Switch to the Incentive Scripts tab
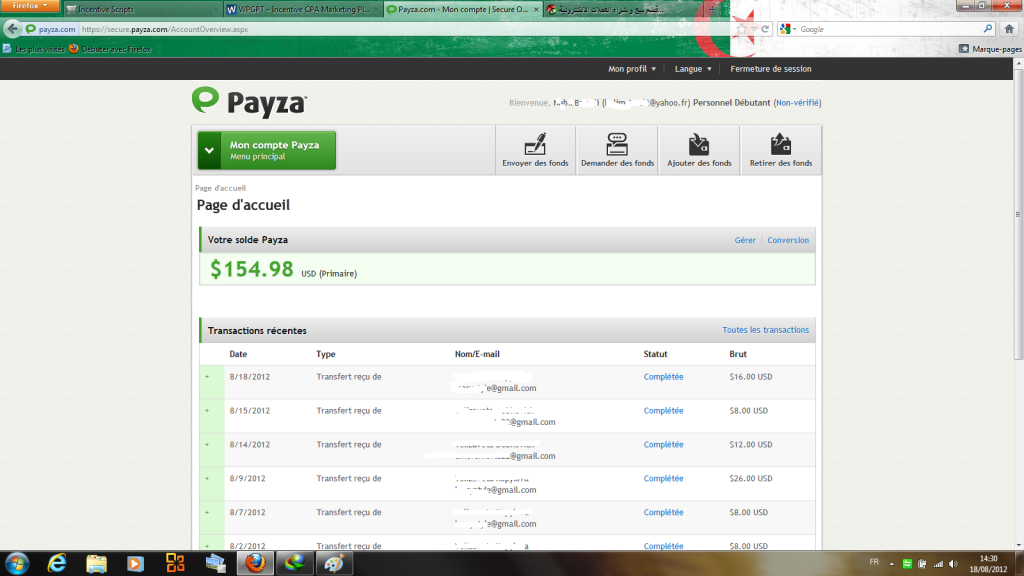The width and height of the screenshot is (1024, 576). (142, 9)
